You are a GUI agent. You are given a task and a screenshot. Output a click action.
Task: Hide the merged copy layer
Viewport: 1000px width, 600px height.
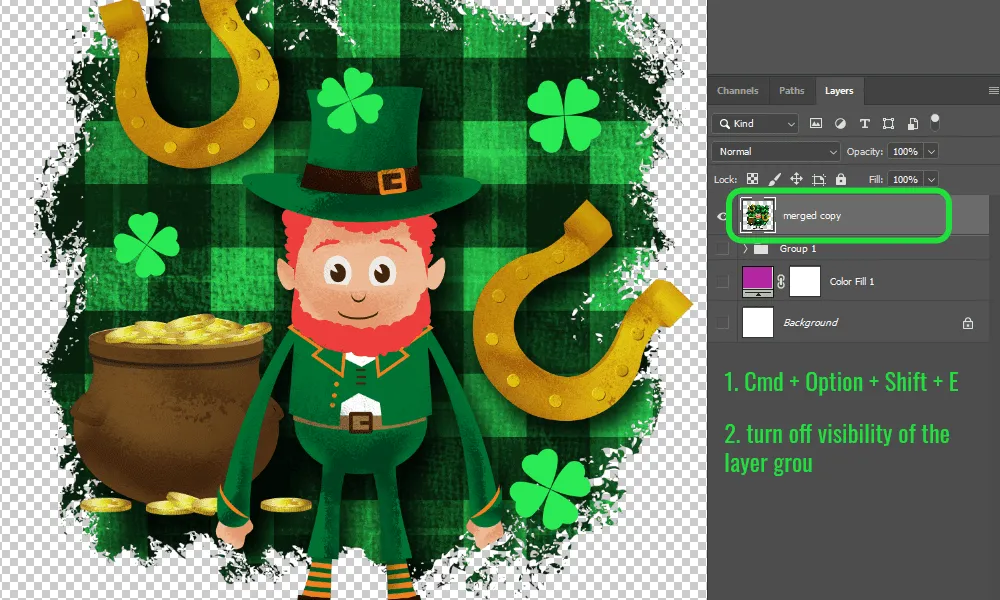click(x=723, y=216)
